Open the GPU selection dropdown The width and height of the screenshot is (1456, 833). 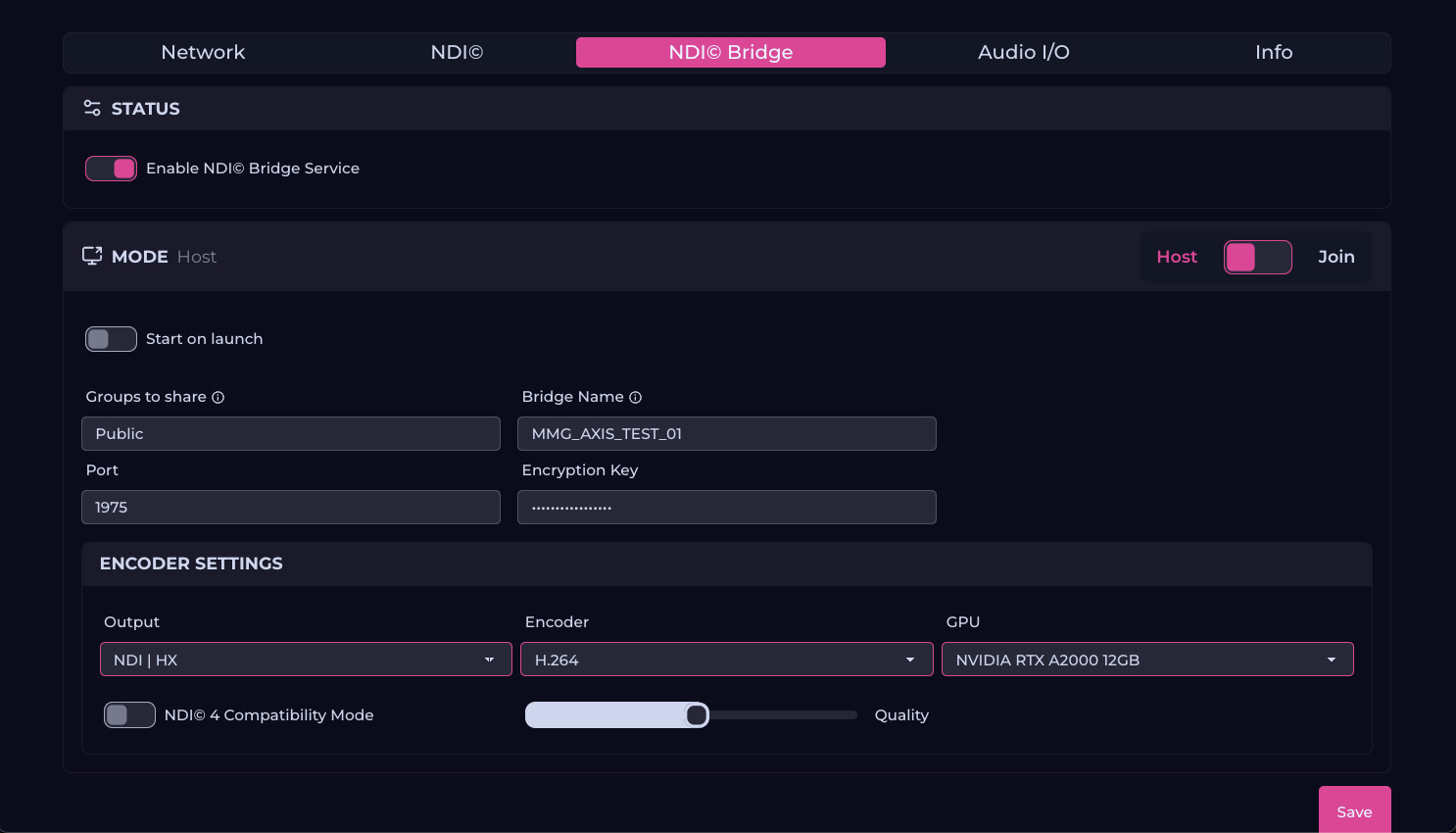coord(1146,660)
